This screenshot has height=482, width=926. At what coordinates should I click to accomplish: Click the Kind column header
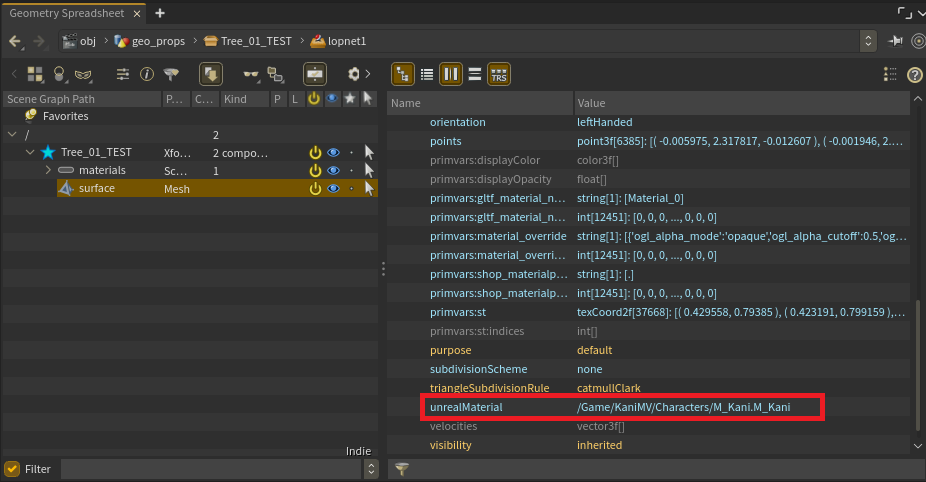[244, 99]
